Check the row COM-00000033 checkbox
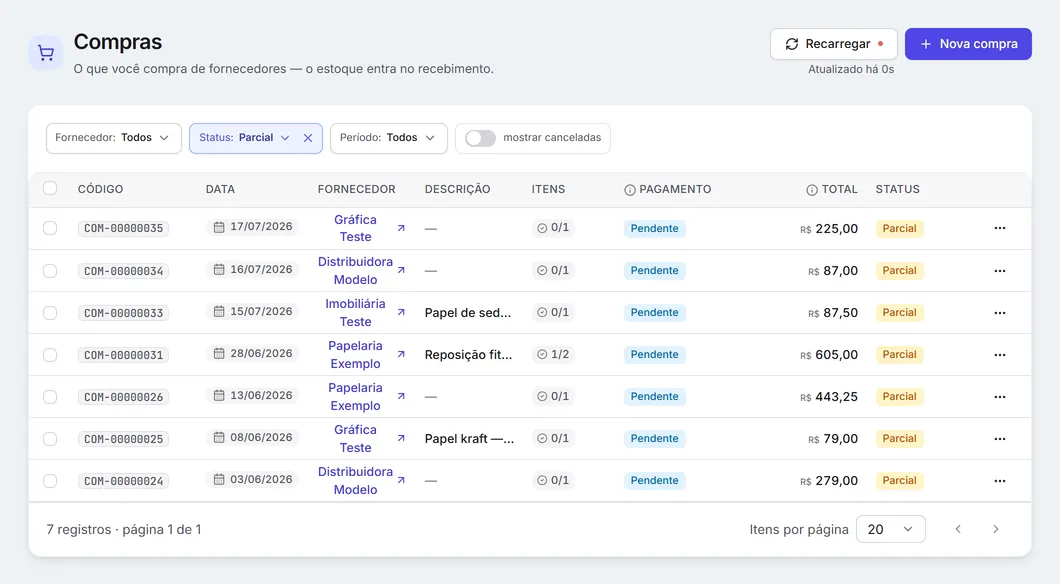This screenshot has width=1060, height=584. (x=50, y=313)
